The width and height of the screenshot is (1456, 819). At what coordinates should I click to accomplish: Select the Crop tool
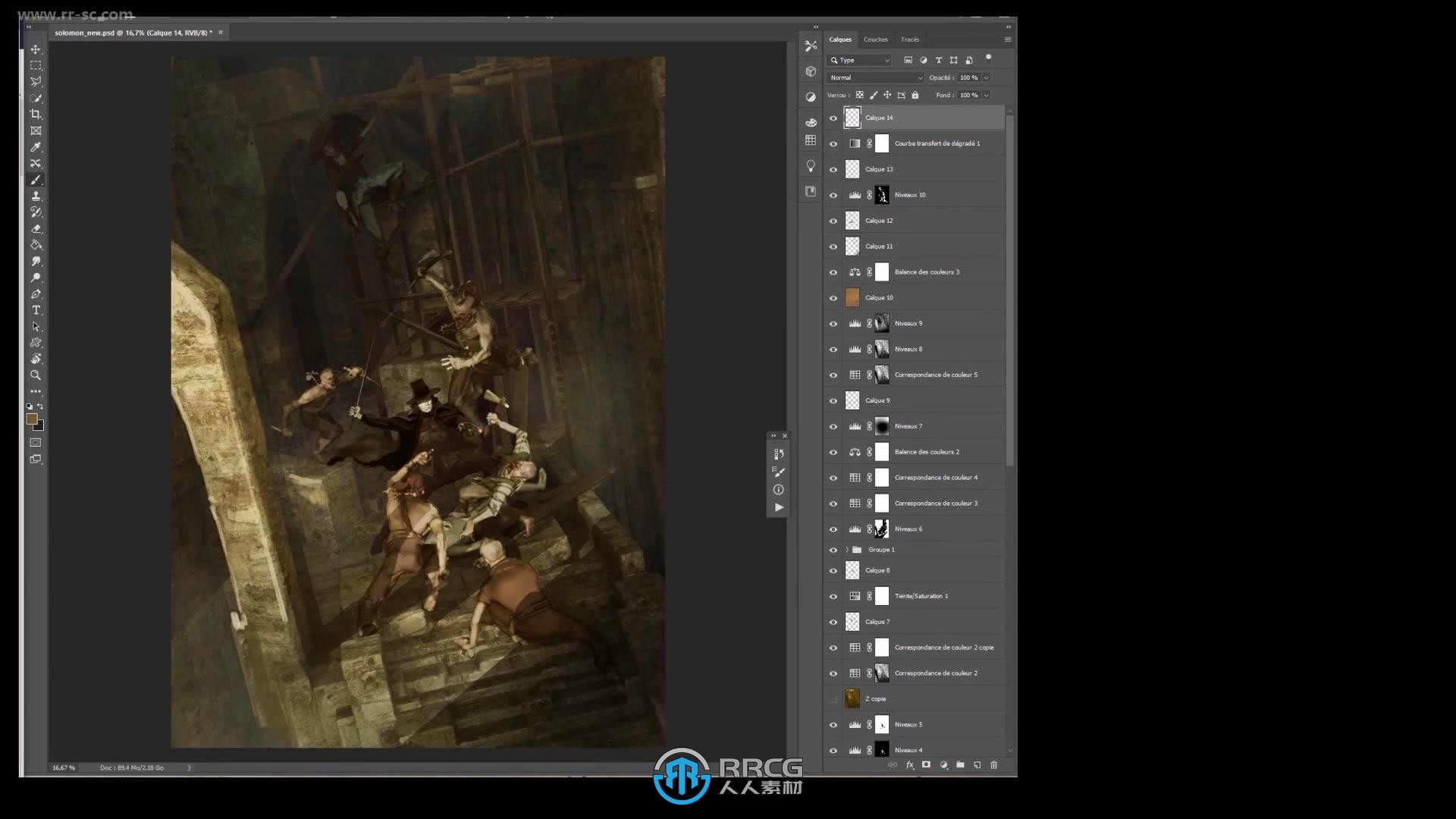pos(36,115)
